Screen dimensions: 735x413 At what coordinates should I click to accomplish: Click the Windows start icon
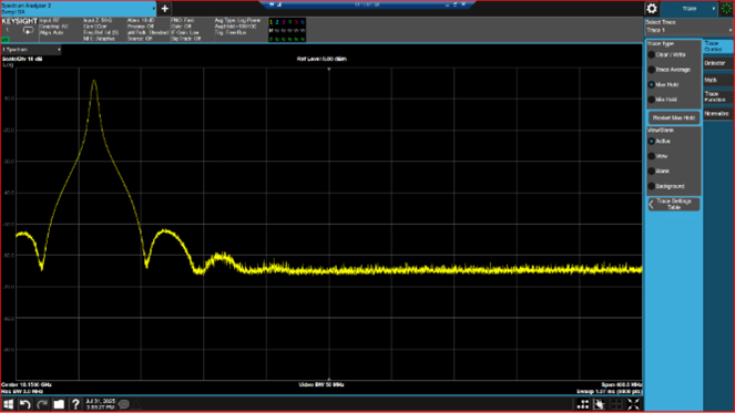pyautogui.click(x=8, y=403)
